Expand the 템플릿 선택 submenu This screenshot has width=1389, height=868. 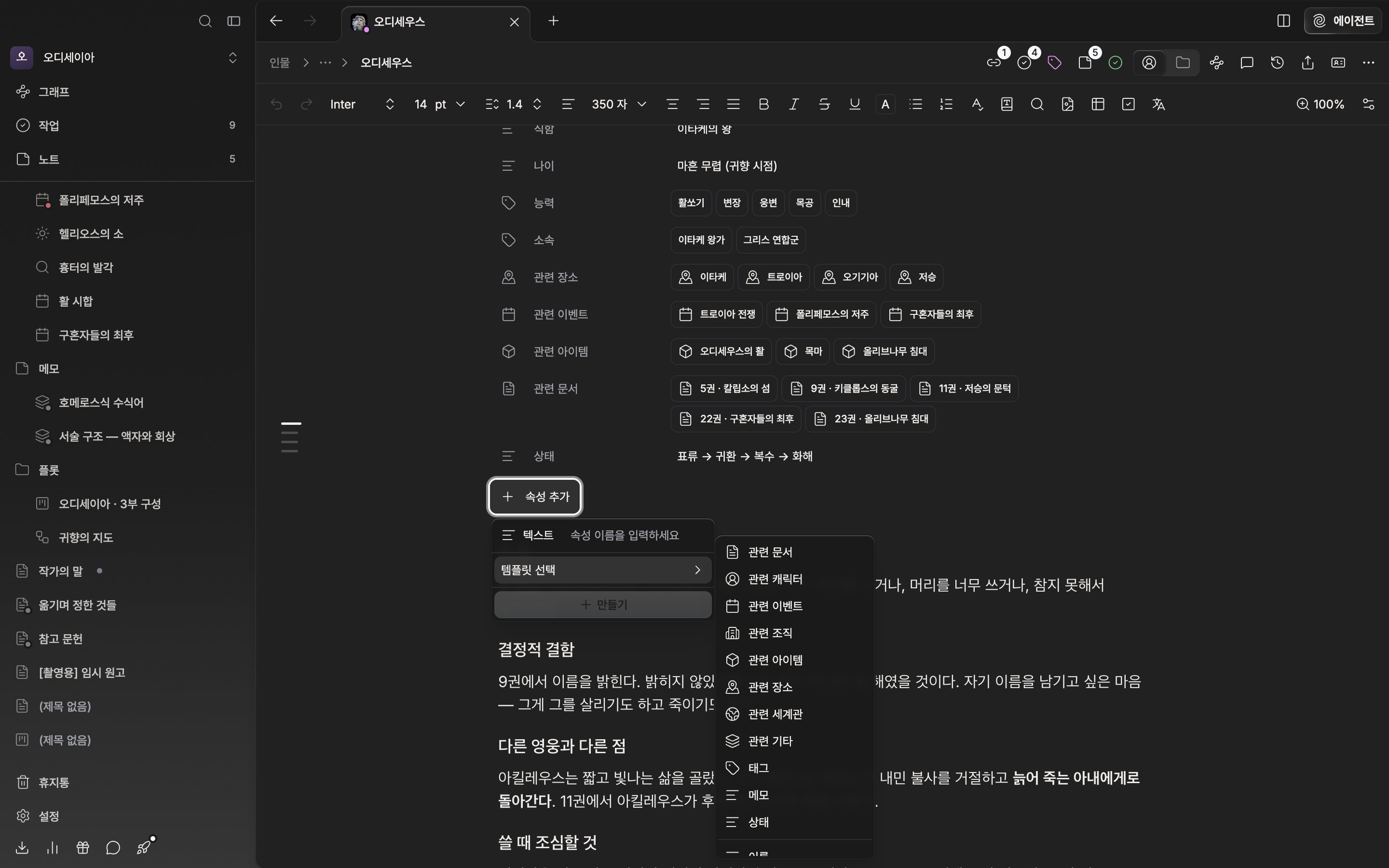pos(603,570)
